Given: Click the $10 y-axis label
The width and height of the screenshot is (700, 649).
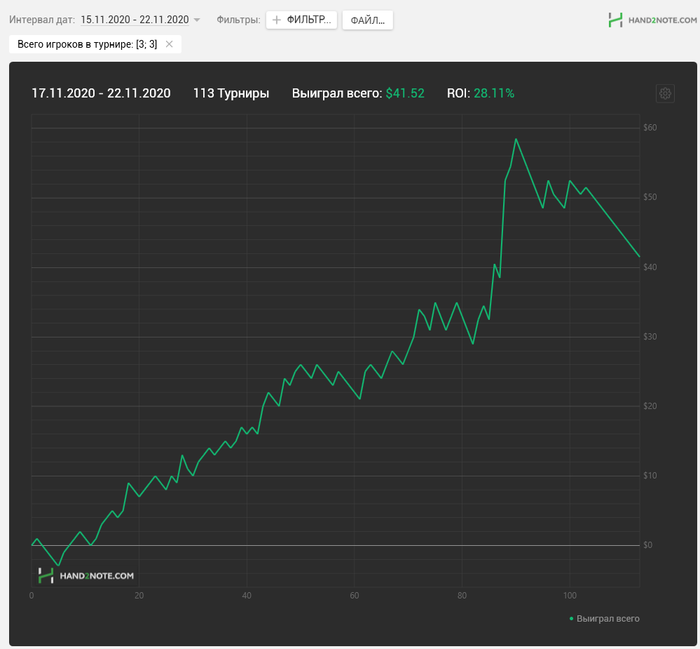Looking at the screenshot, I should [x=650, y=475].
